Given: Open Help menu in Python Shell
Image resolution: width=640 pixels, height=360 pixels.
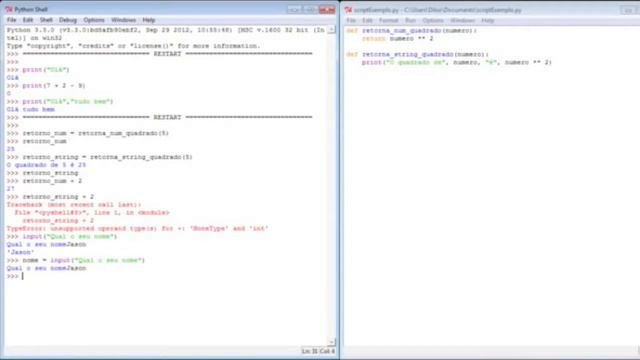Looking at the screenshot, I should coord(149,20).
